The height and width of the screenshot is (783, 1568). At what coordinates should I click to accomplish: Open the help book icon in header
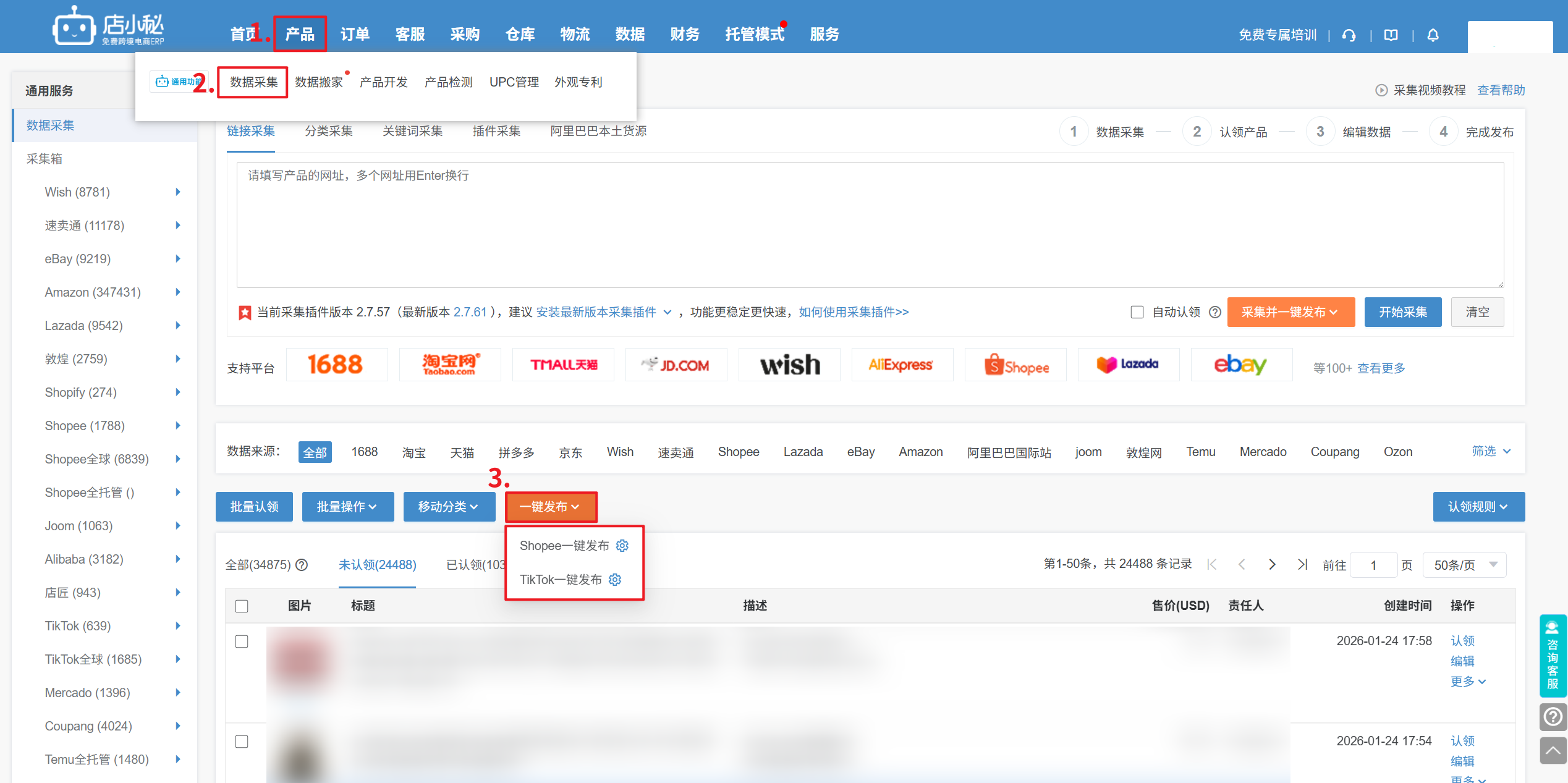point(1391,35)
